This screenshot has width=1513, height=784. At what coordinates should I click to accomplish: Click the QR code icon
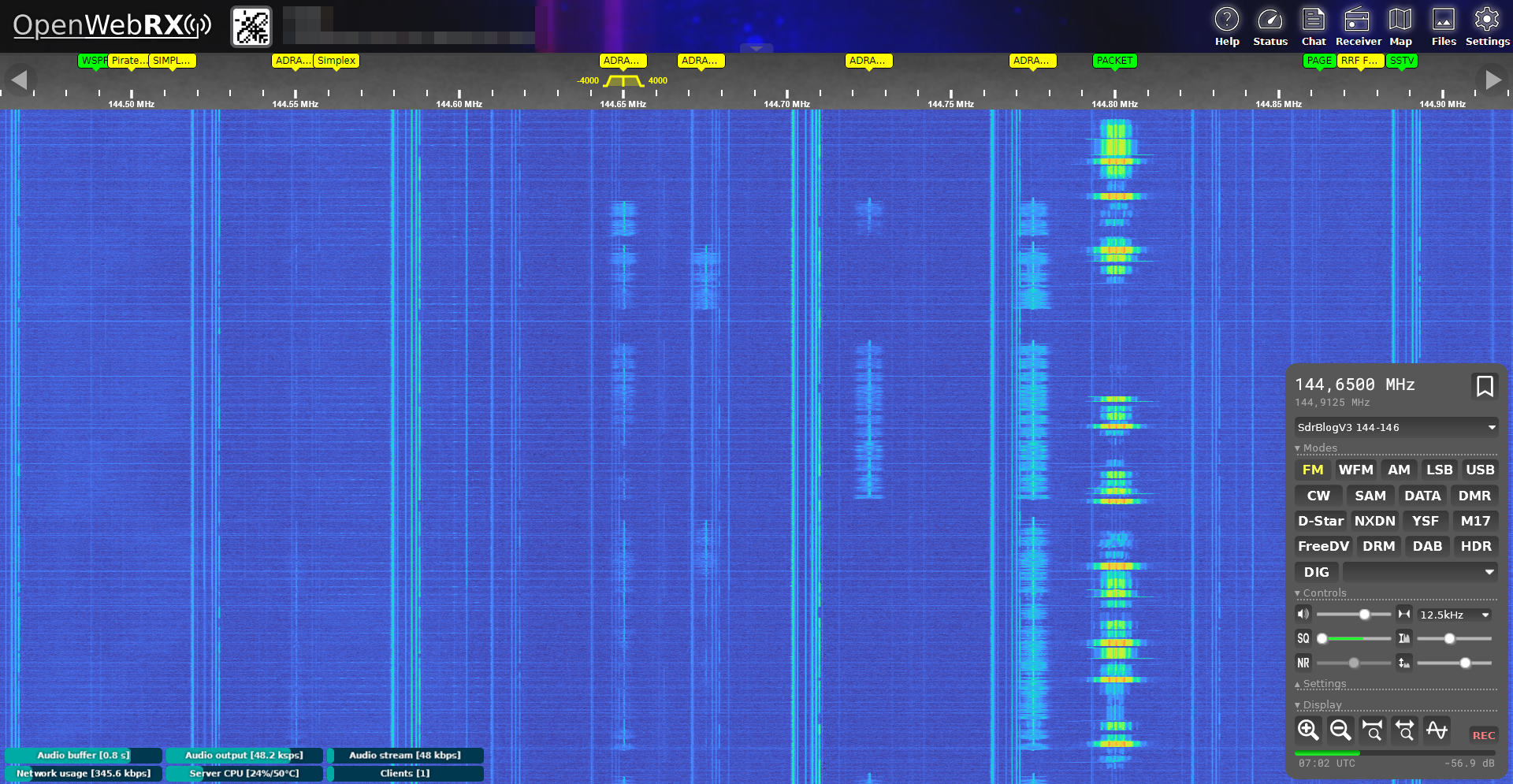point(251,27)
